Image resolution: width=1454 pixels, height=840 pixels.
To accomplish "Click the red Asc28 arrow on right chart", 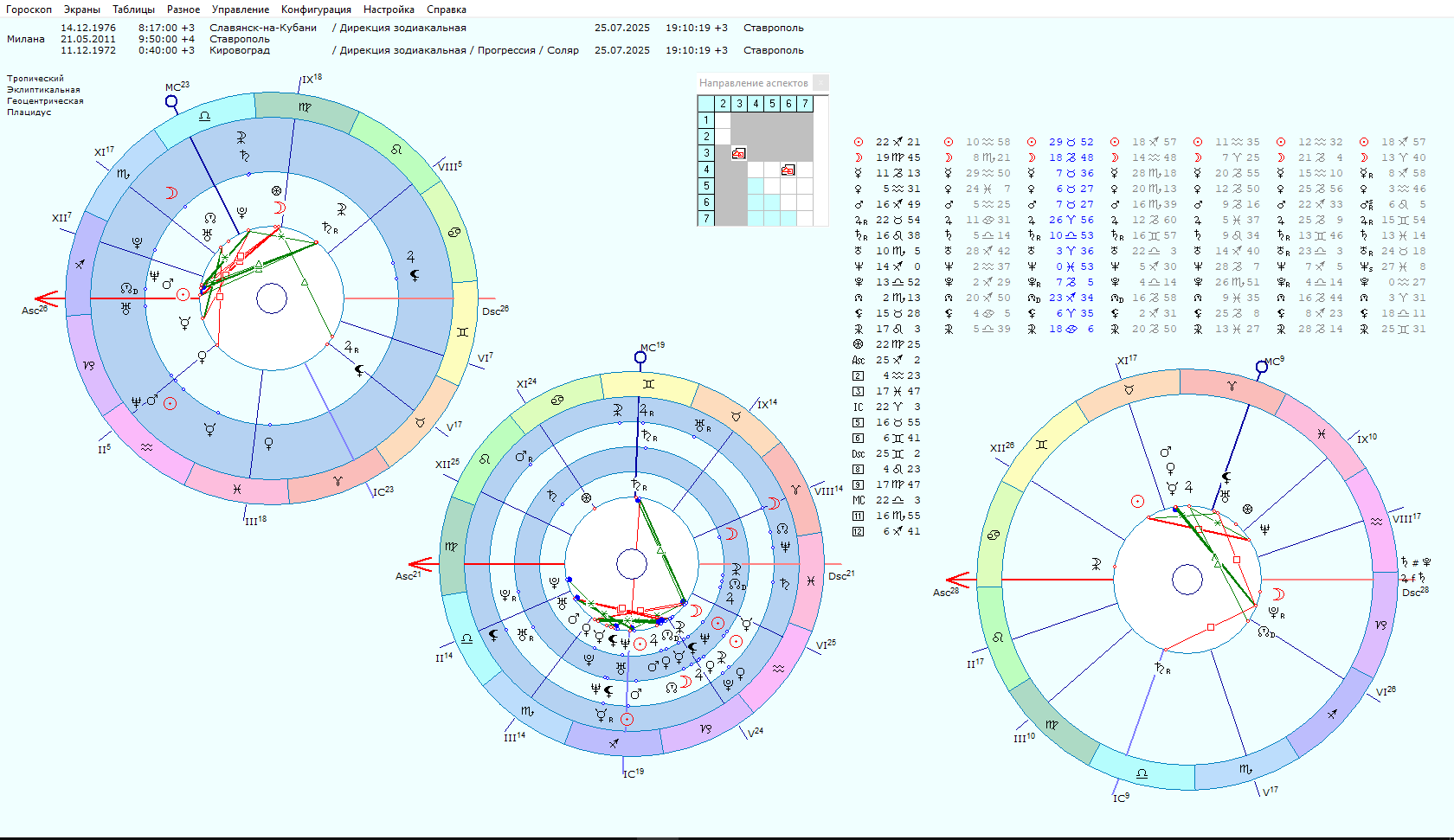I will (958, 580).
